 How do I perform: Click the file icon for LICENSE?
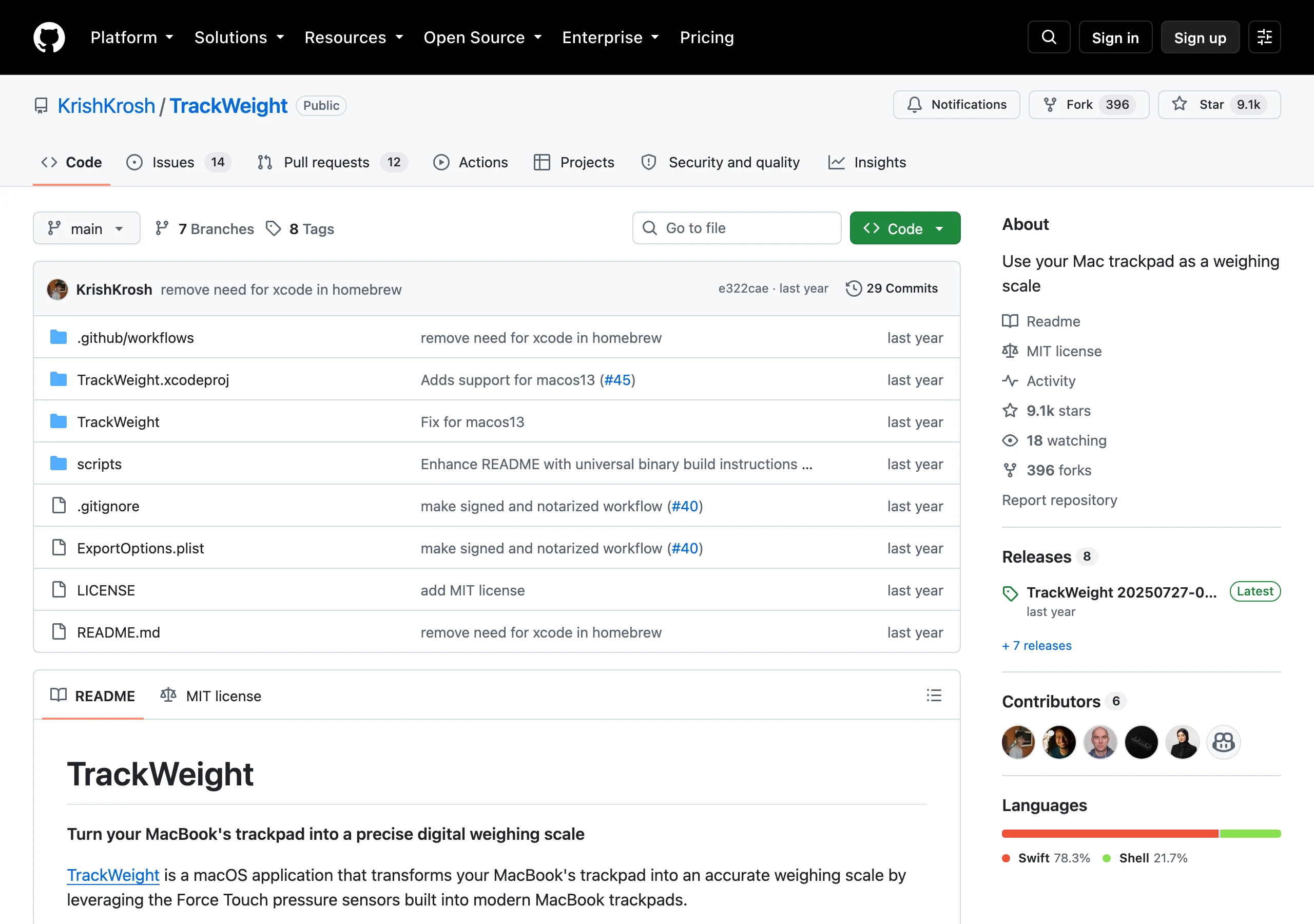click(59, 590)
